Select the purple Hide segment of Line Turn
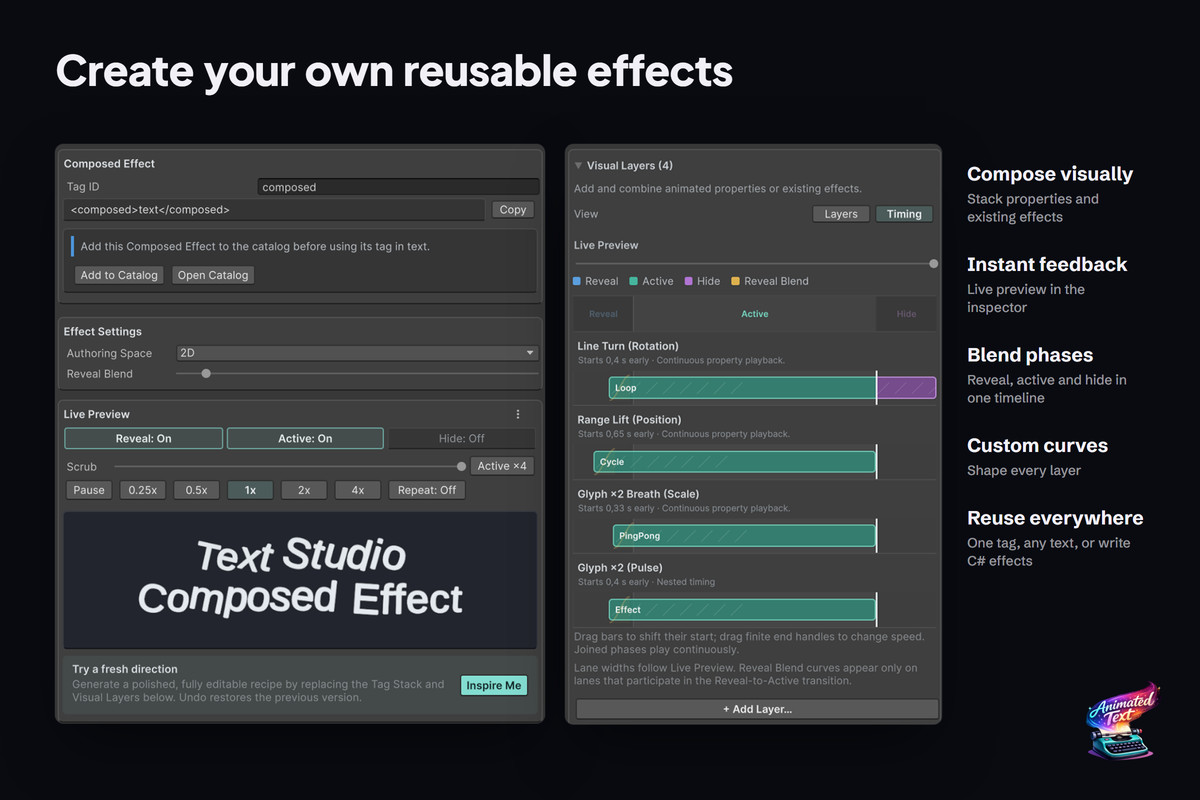 coord(906,388)
